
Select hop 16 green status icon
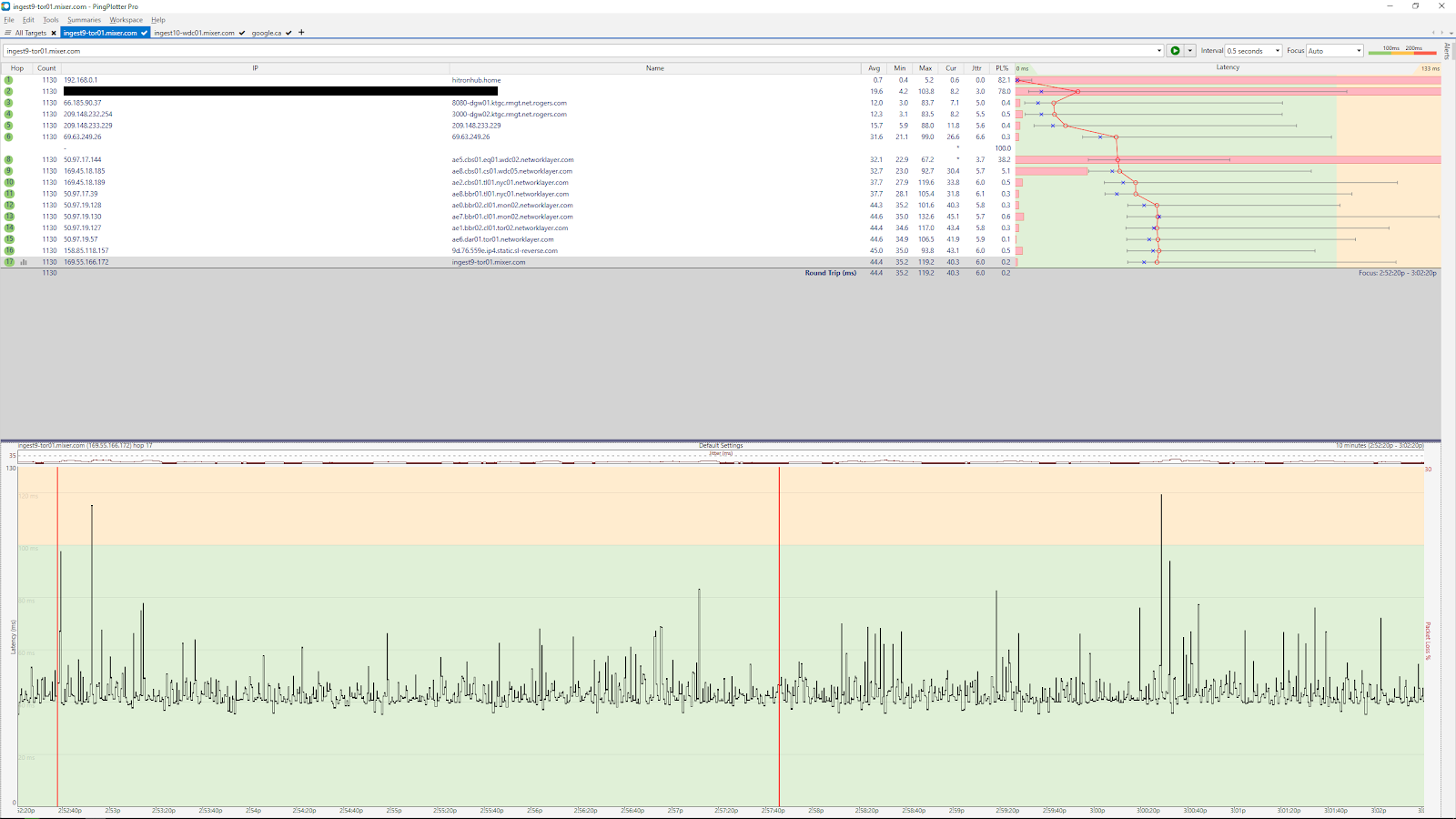[x=9, y=250]
